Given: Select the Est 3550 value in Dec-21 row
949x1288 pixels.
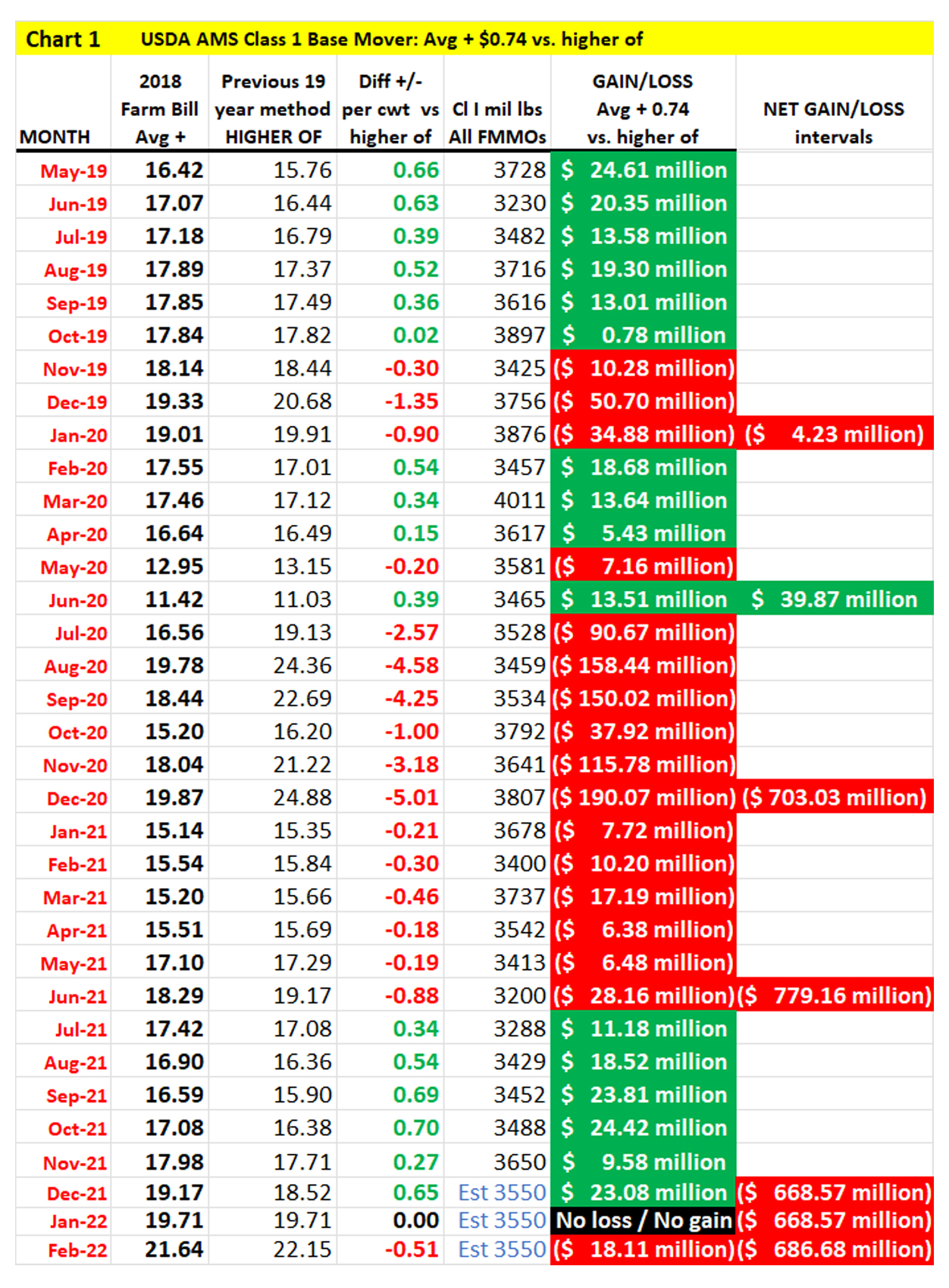Looking at the screenshot, I should (x=501, y=1193).
